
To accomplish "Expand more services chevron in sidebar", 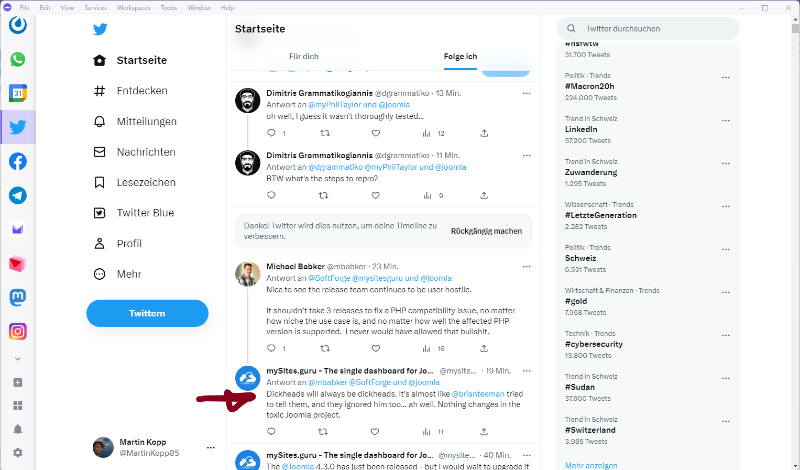I will [17, 359].
